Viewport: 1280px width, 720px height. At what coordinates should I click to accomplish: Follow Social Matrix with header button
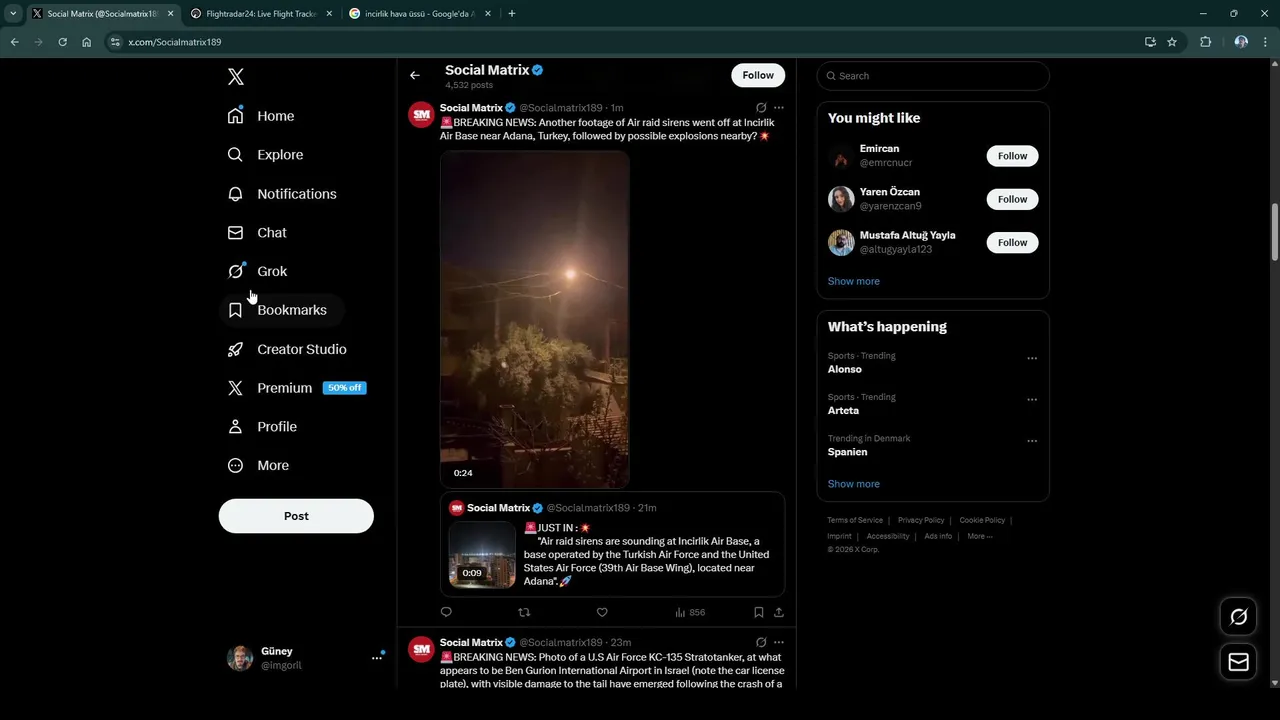tap(758, 75)
